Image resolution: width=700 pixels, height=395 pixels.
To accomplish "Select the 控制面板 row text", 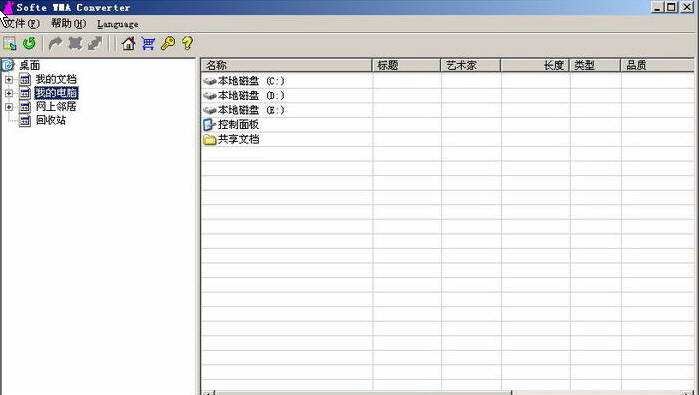I will [x=238, y=125].
